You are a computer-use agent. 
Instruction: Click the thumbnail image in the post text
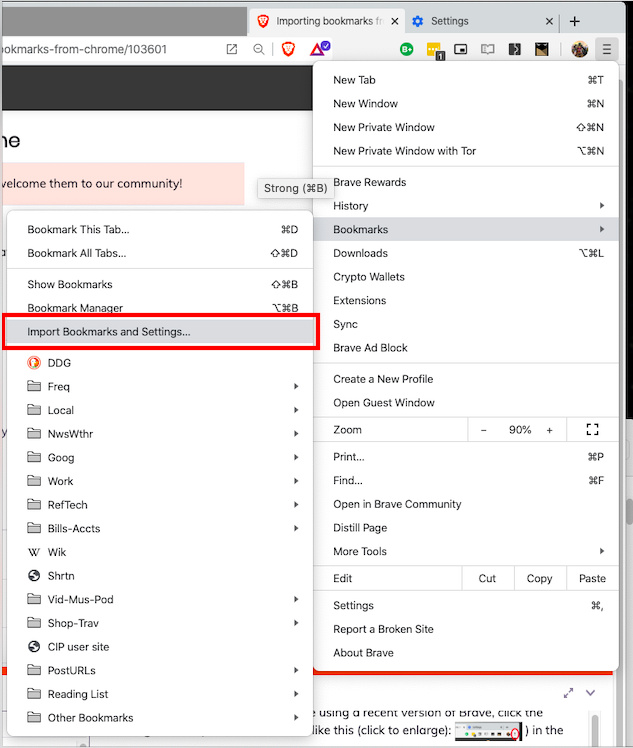pyautogui.click(x=487, y=731)
